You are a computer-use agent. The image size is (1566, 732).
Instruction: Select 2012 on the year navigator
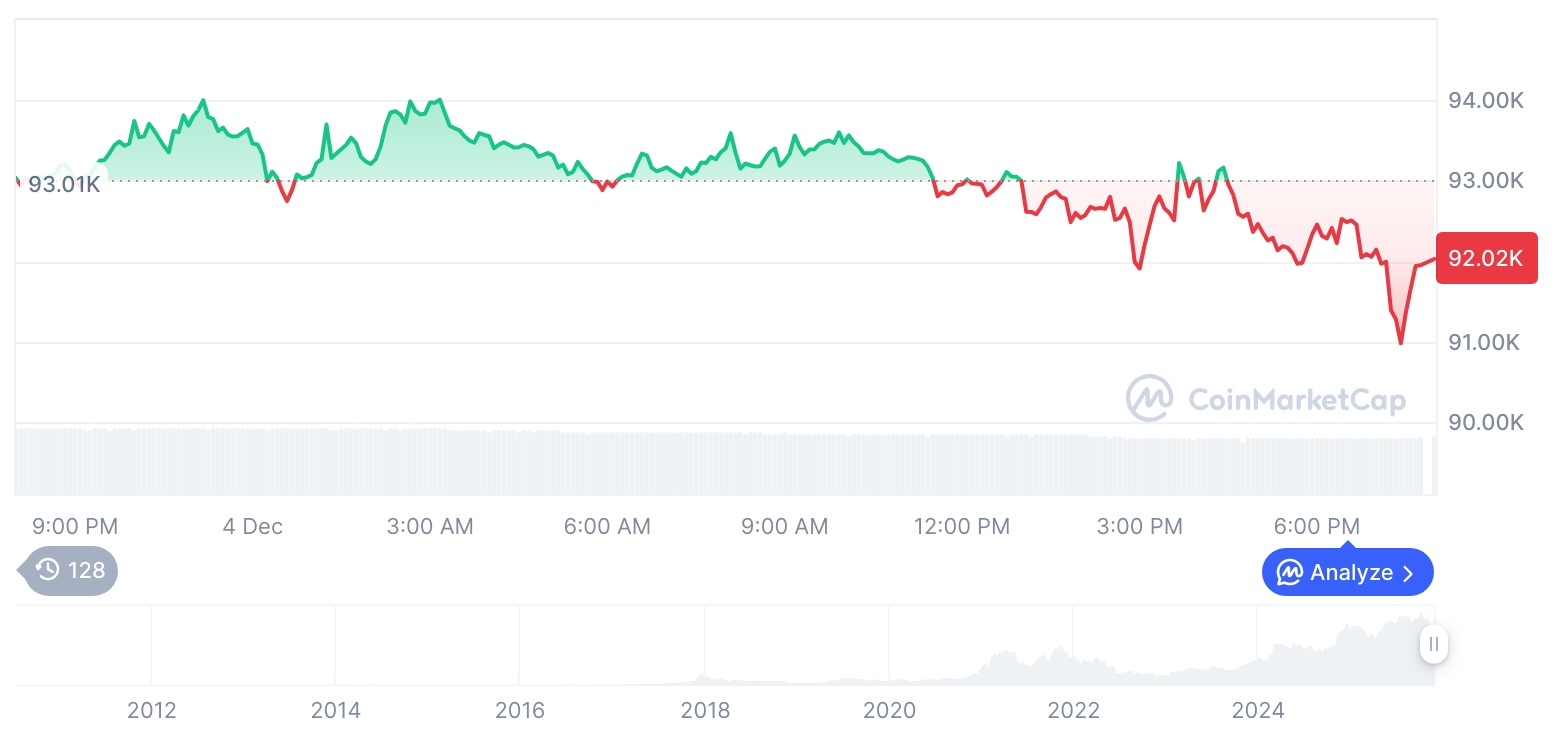pyautogui.click(x=152, y=711)
